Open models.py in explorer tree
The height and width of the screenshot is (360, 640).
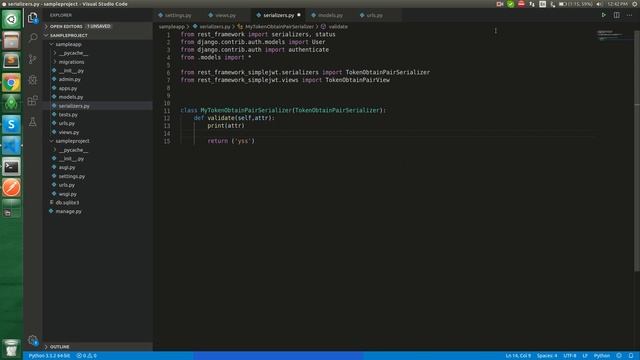[x=71, y=97]
